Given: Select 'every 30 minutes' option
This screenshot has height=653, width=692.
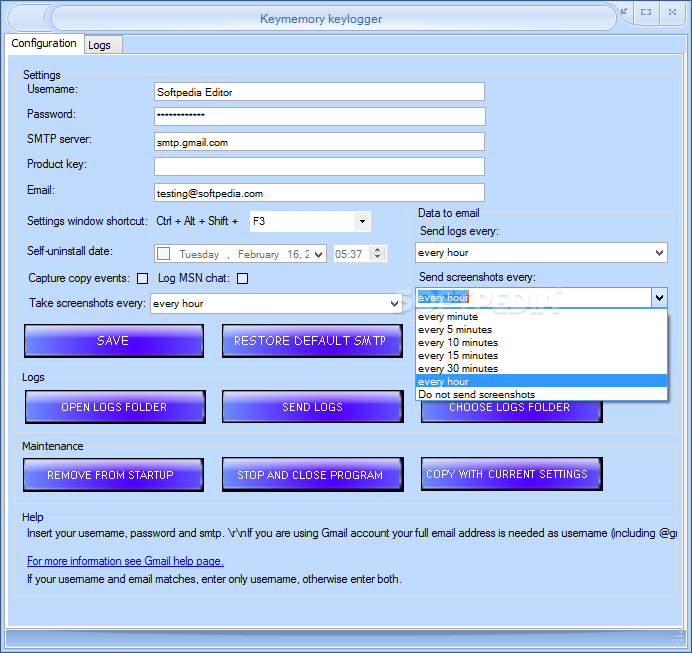Looking at the screenshot, I should click(542, 368).
